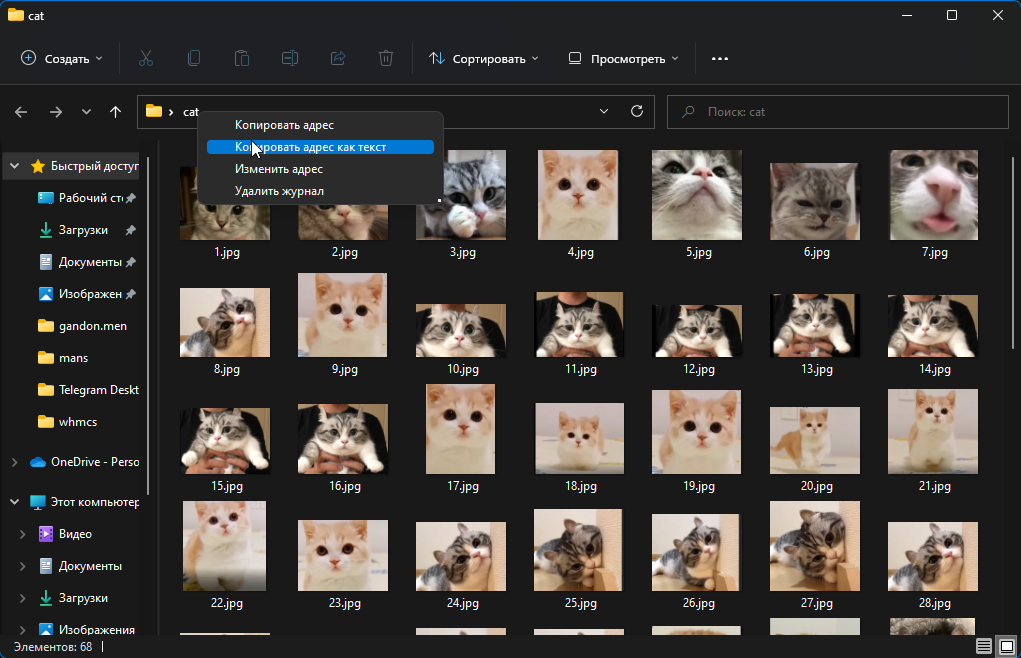
Task: Click the magnifier icon in search box
Action: 688,112
